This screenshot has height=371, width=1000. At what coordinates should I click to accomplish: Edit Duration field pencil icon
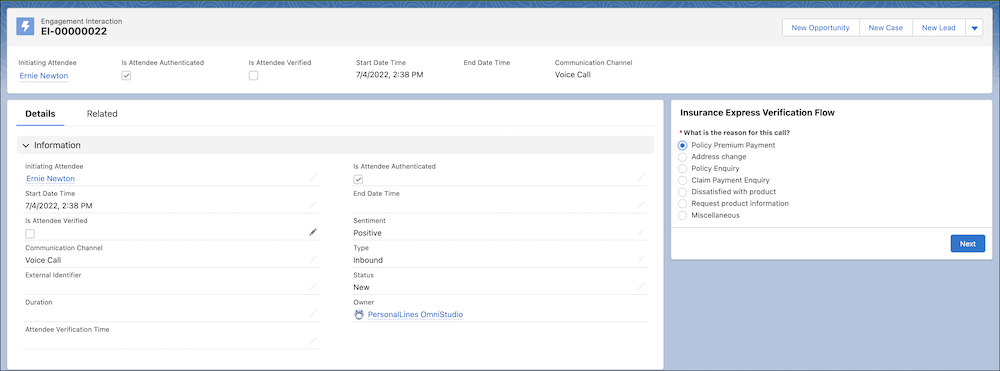pos(312,314)
